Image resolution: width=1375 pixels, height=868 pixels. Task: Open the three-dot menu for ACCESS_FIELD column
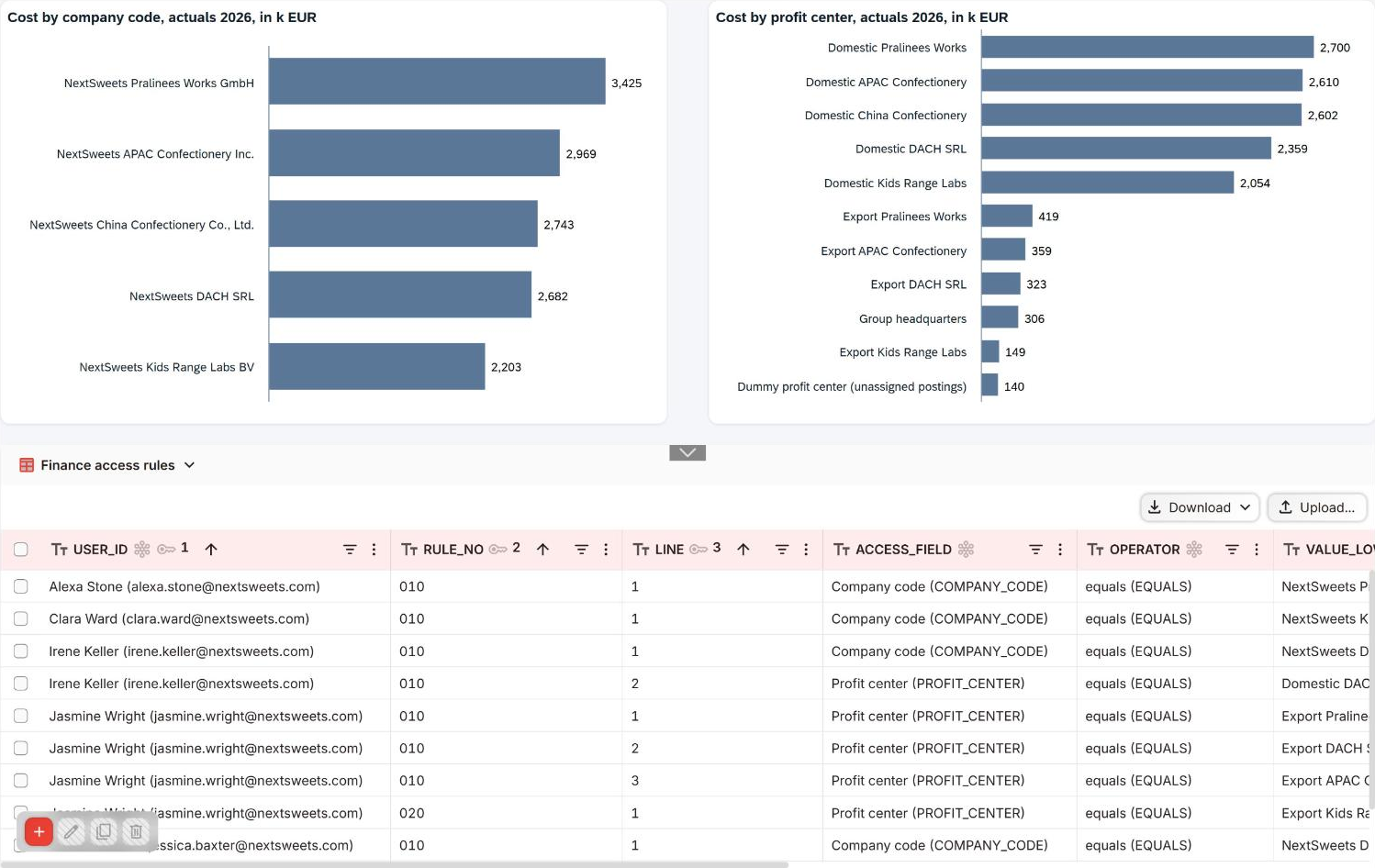(1060, 550)
